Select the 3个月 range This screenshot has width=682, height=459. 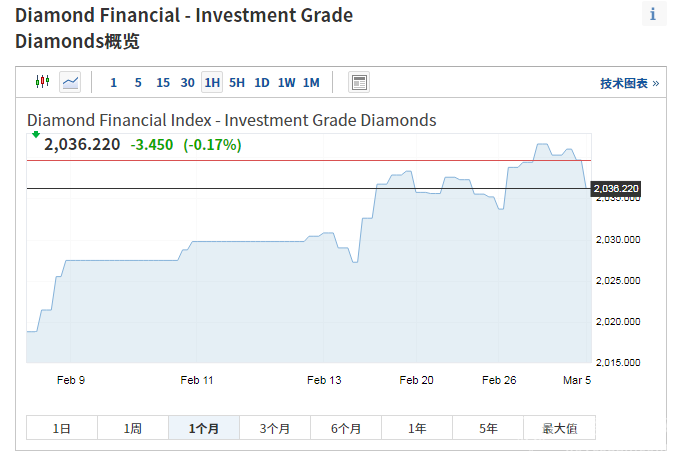point(275,428)
